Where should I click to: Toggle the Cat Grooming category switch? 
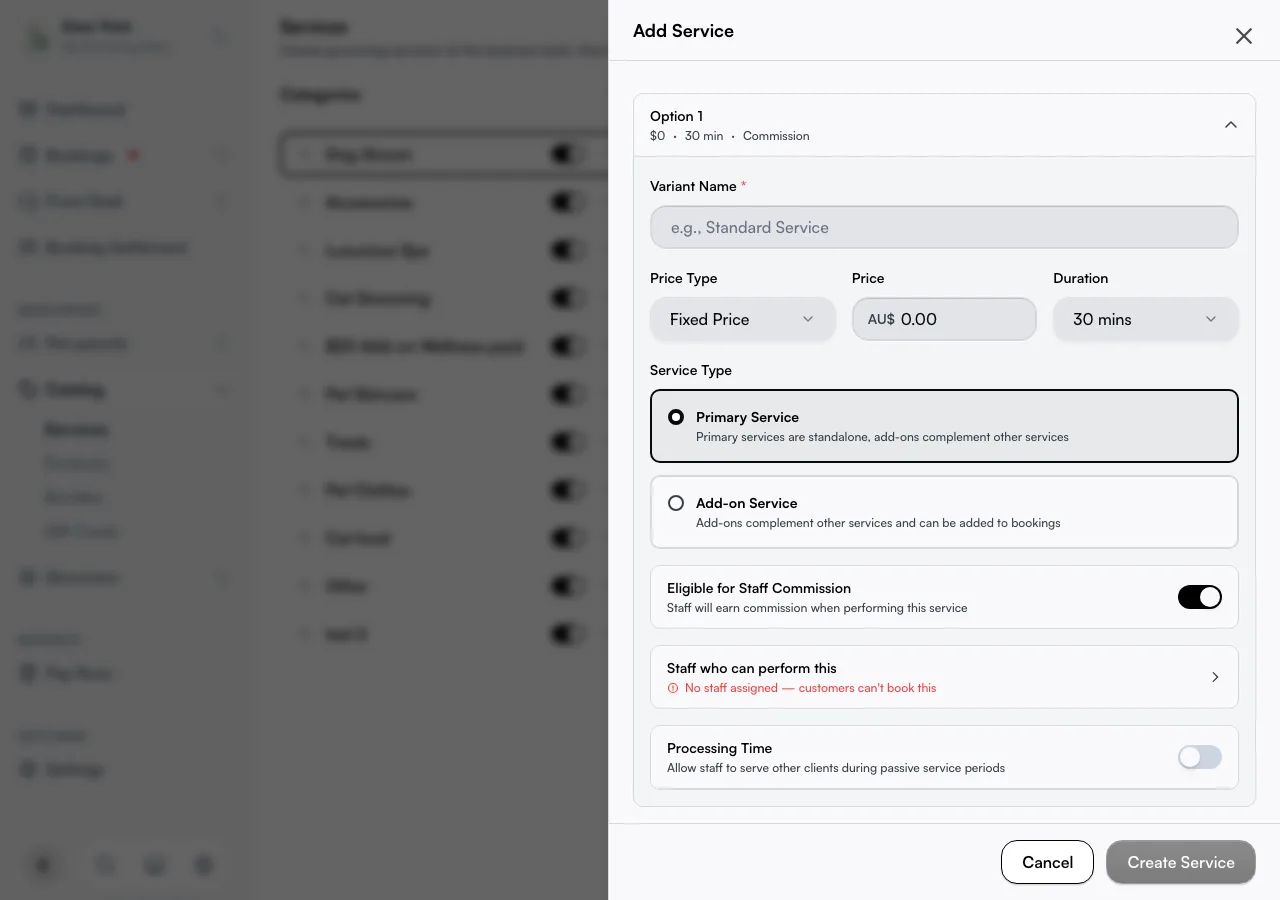pos(568,298)
